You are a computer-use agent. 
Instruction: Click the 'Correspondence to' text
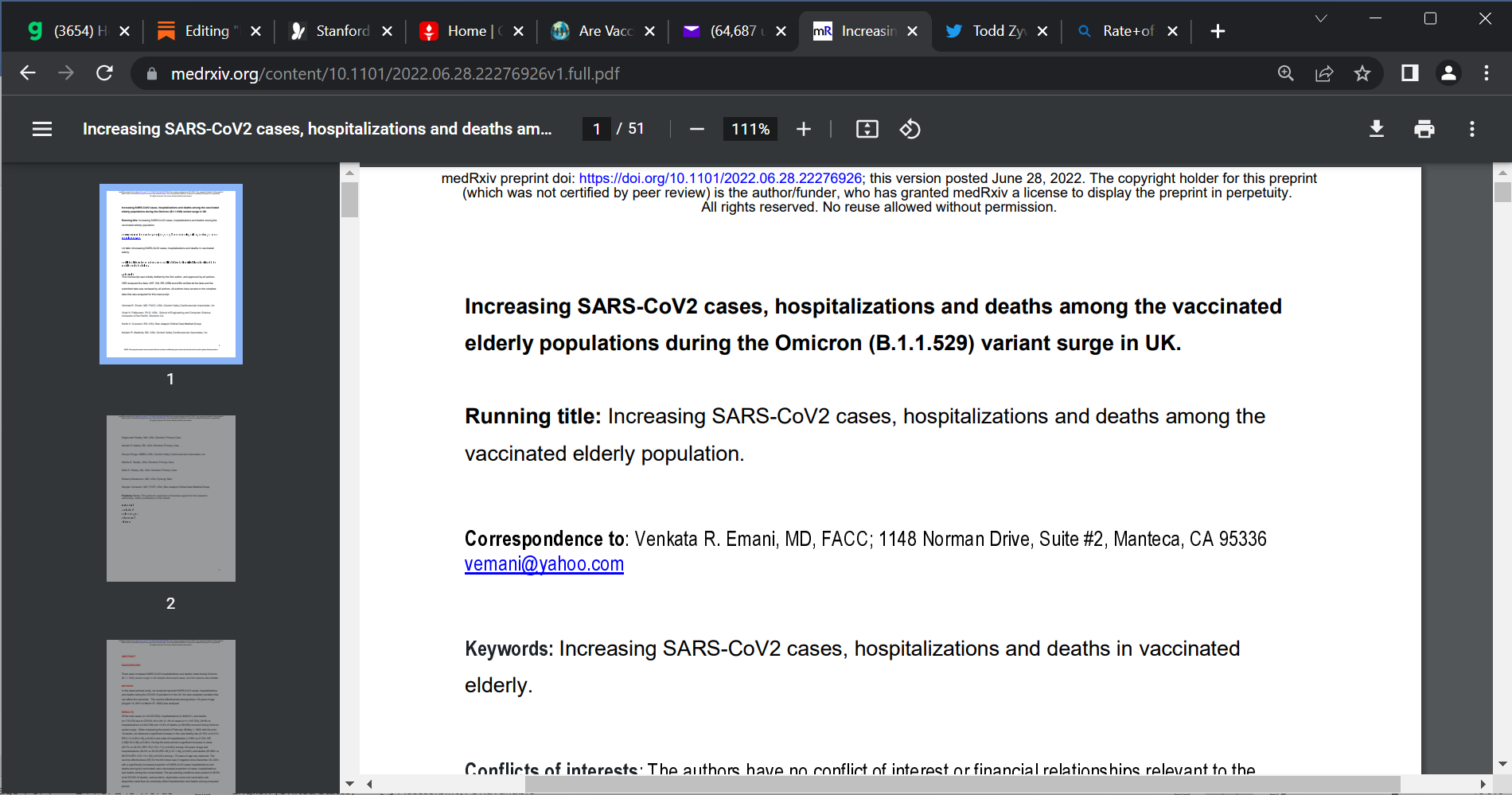pyautogui.click(x=545, y=539)
